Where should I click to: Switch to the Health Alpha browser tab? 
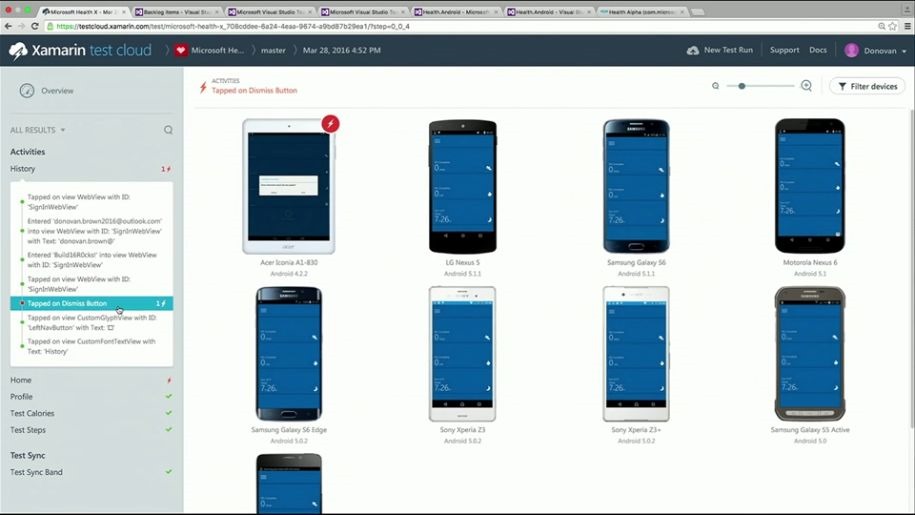pyautogui.click(x=642, y=12)
